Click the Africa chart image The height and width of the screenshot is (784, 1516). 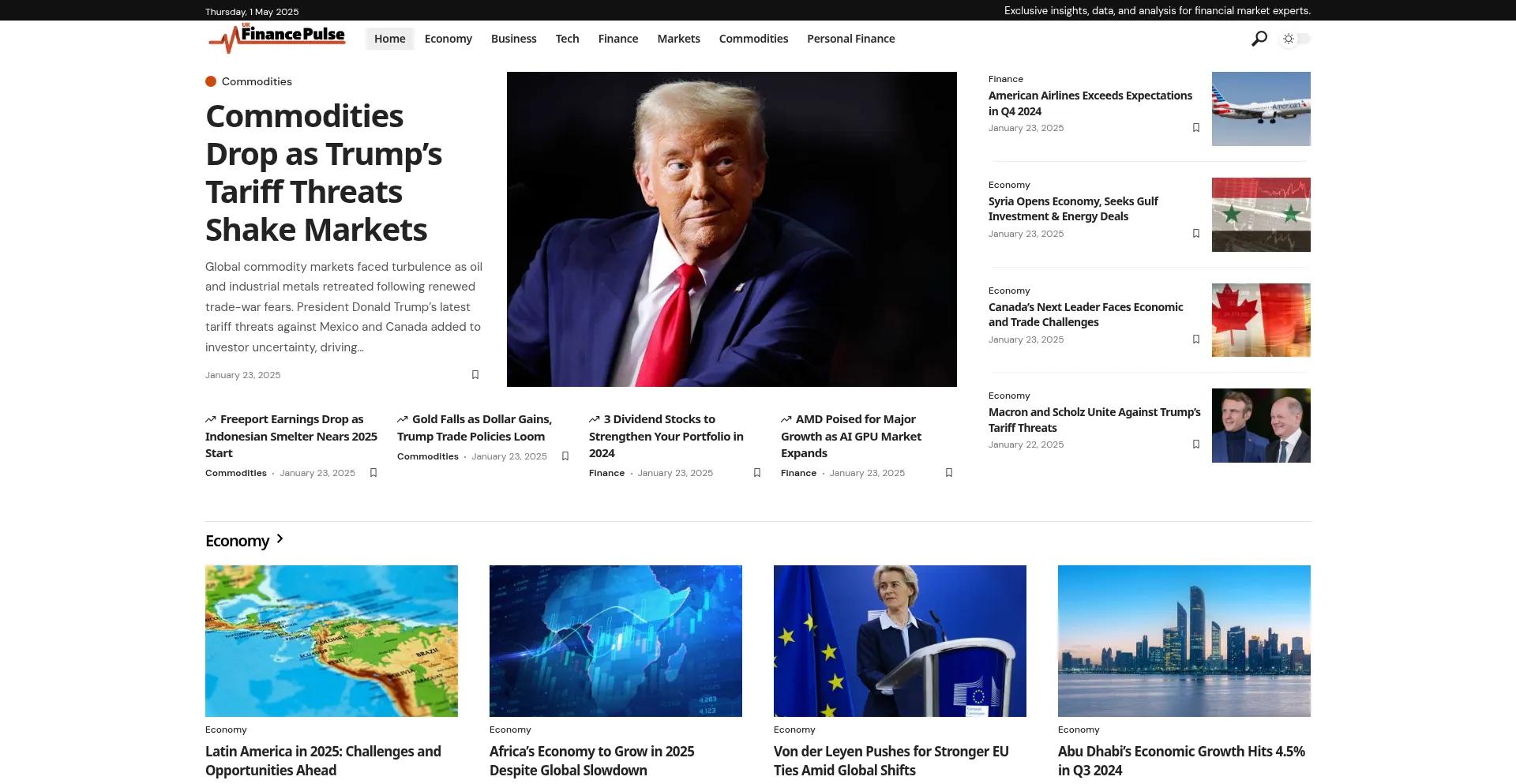tap(616, 641)
